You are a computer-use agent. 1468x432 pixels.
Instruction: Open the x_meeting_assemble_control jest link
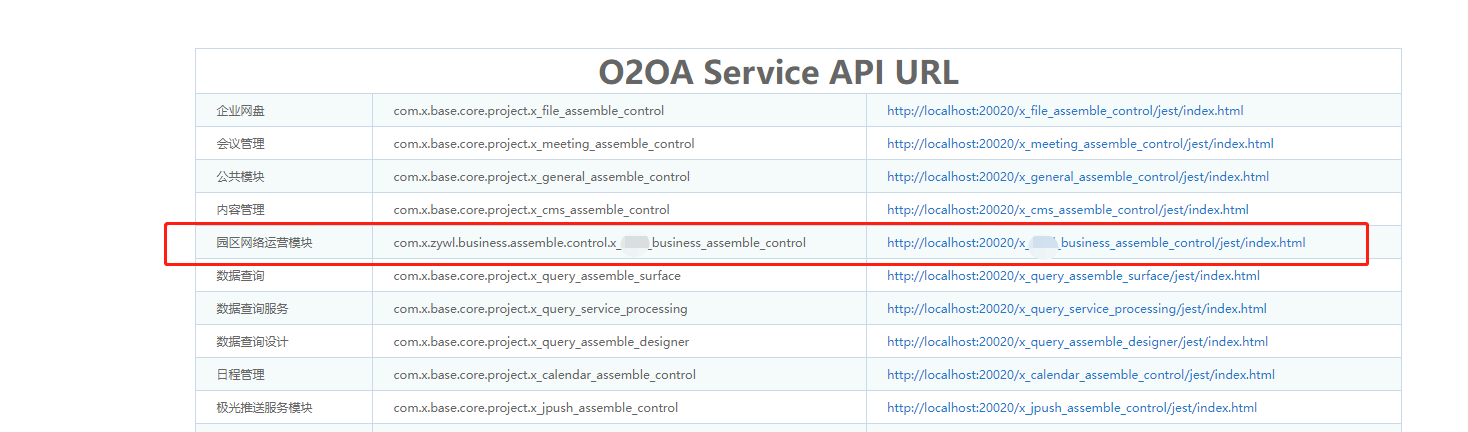coord(1080,144)
